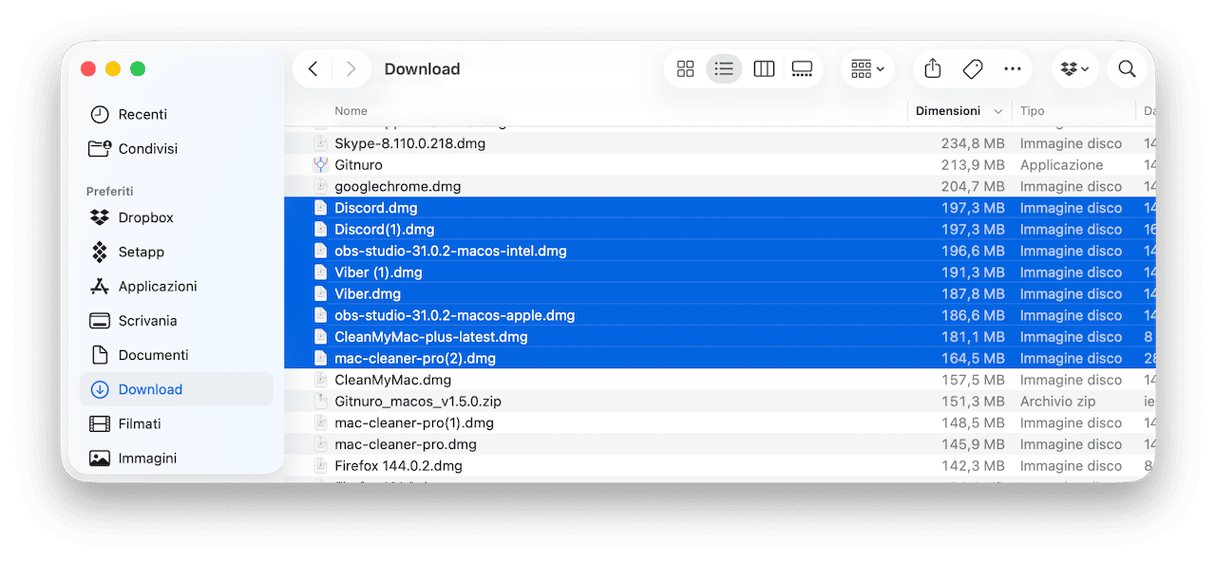Open Immagini in the sidebar
Viewport: 1216px width, 562px height.
(x=176, y=458)
